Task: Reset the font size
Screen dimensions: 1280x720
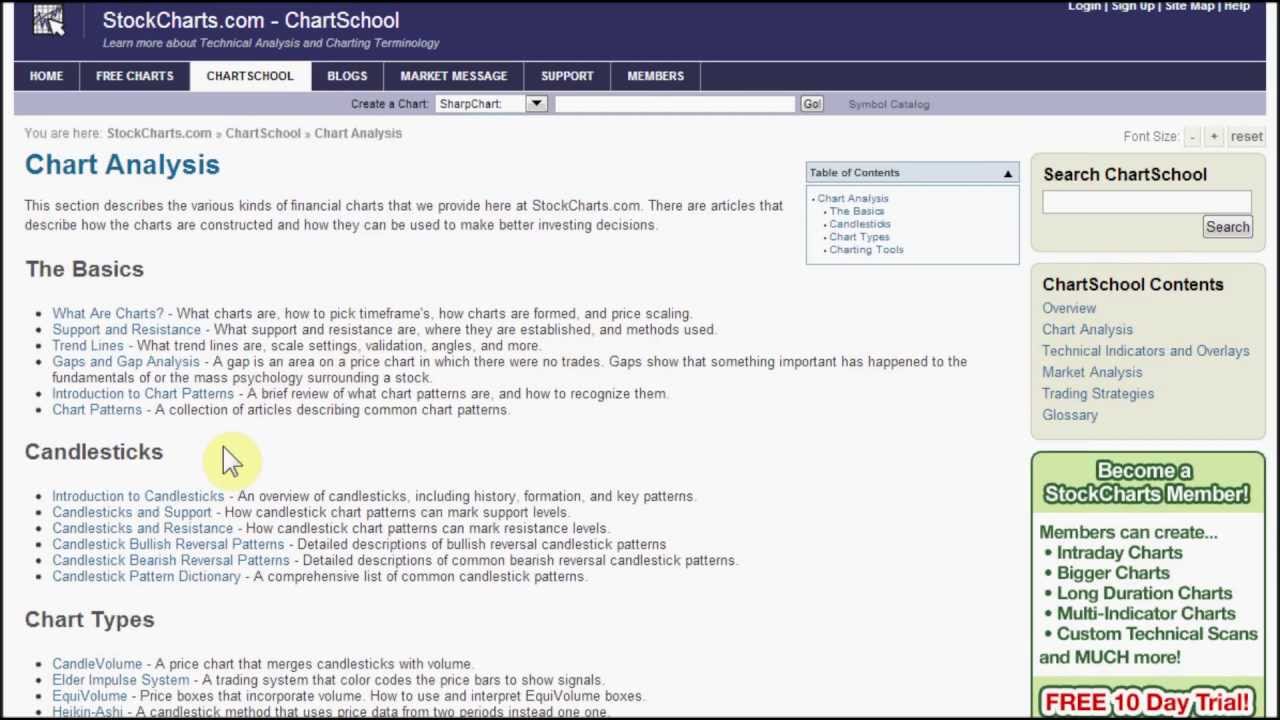Action: click(1246, 137)
